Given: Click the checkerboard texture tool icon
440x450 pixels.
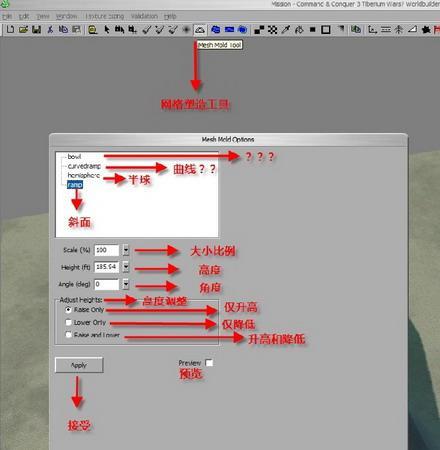Looking at the screenshot, I should (x=273, y=30).
